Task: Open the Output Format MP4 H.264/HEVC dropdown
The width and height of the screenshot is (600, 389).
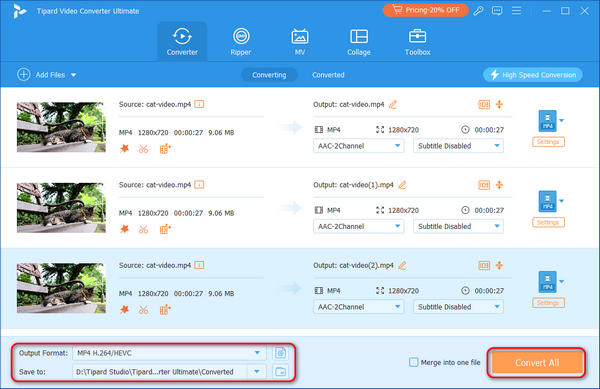Action: coord(169,353)
